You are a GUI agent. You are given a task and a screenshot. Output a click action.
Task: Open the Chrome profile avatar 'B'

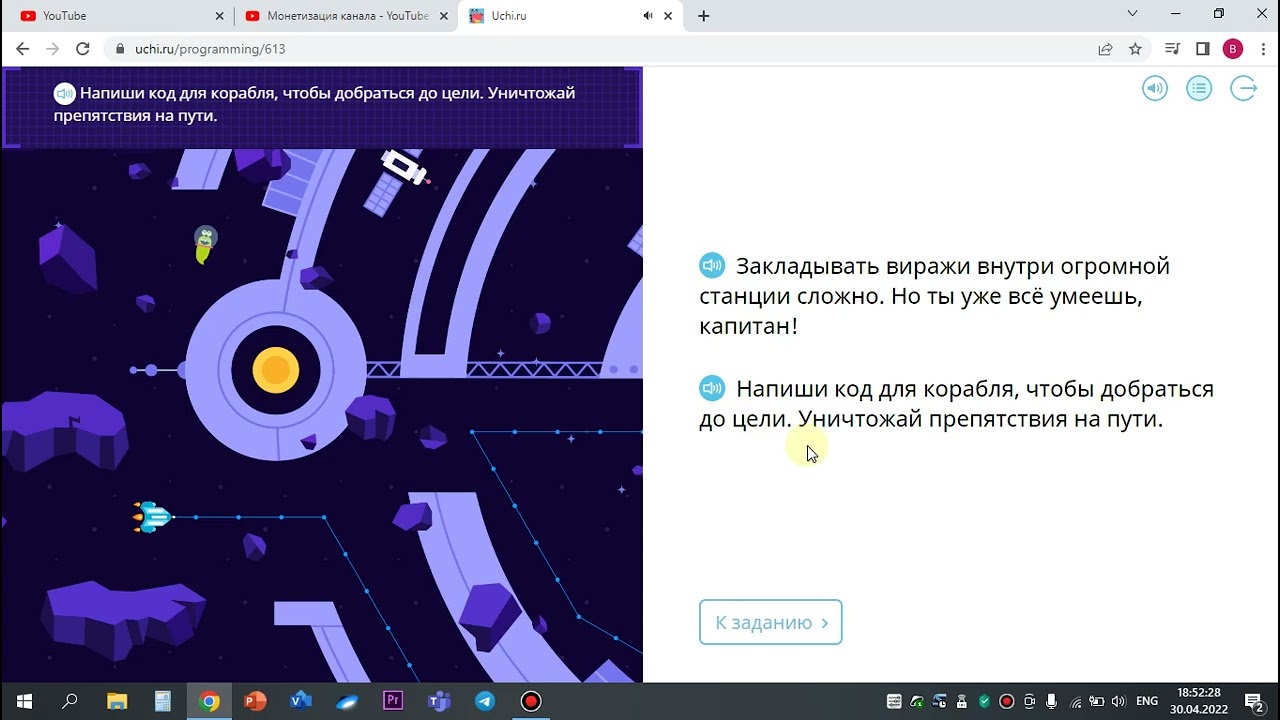click(x=1233, y=49)
